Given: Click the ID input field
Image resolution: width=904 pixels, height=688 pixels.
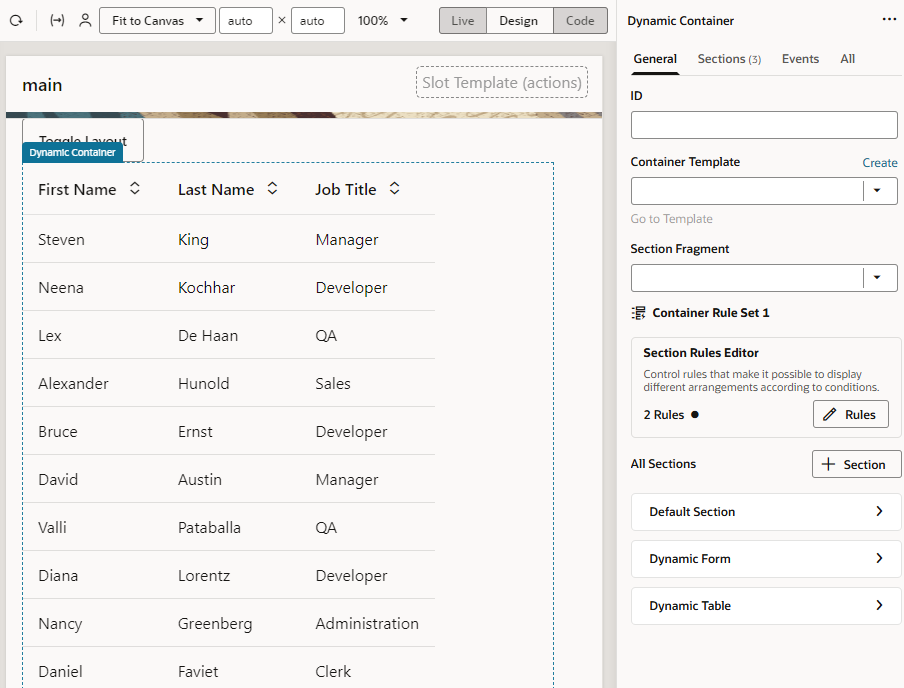Looking at the screenshot, I should point(764,125).
